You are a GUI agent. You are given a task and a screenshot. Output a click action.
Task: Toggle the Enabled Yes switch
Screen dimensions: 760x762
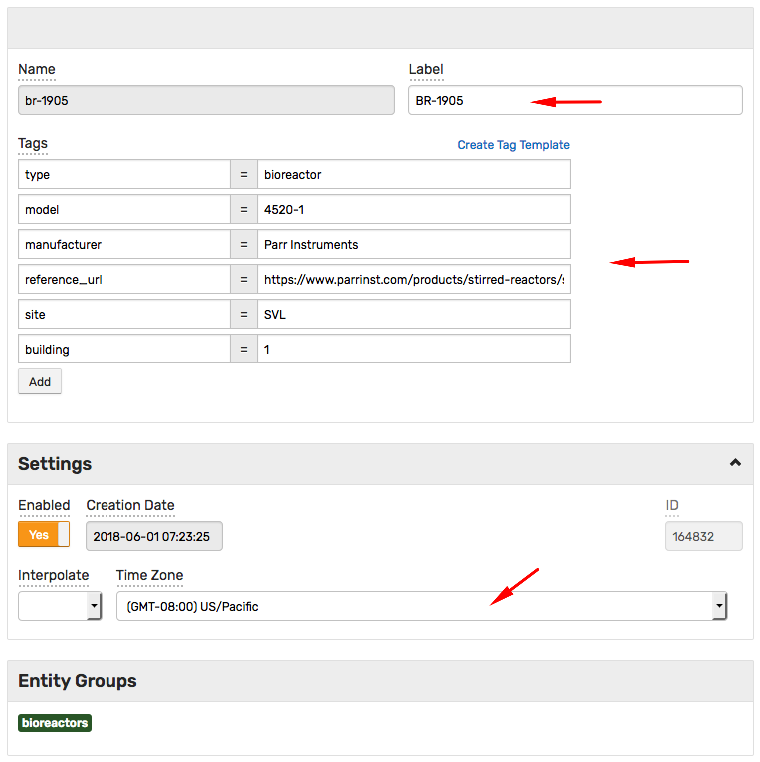point(44,535)
